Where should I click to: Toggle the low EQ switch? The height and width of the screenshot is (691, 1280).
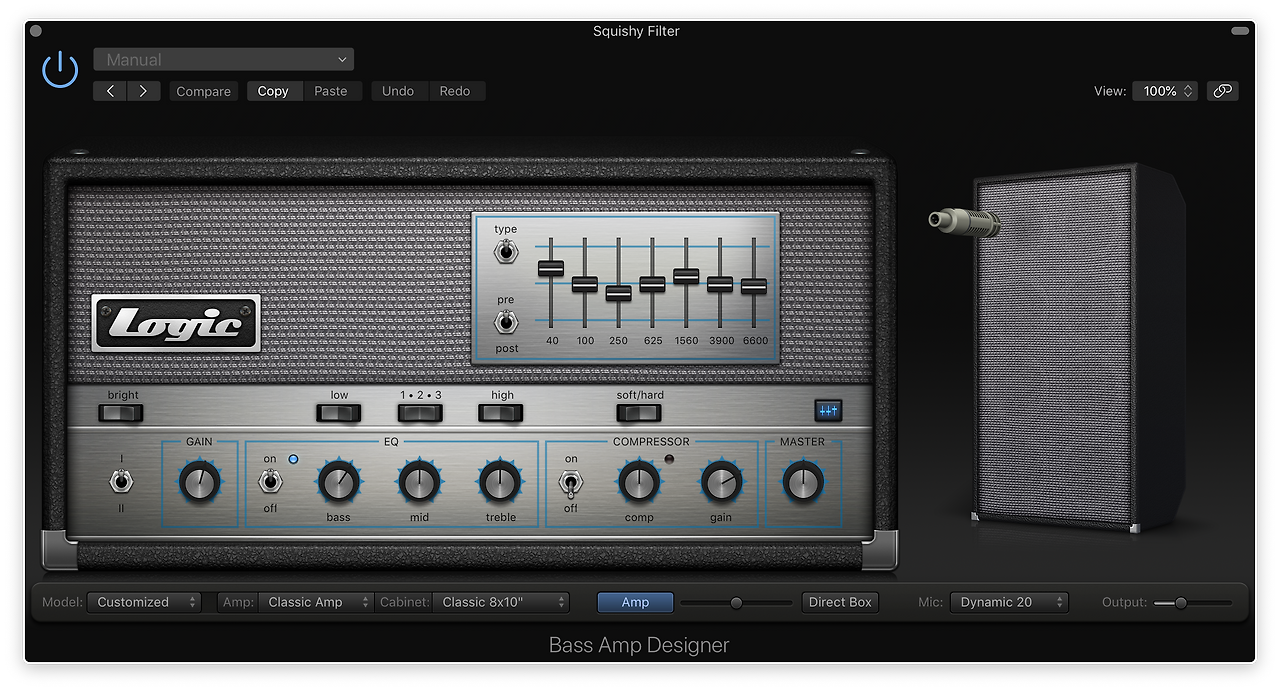339,412
